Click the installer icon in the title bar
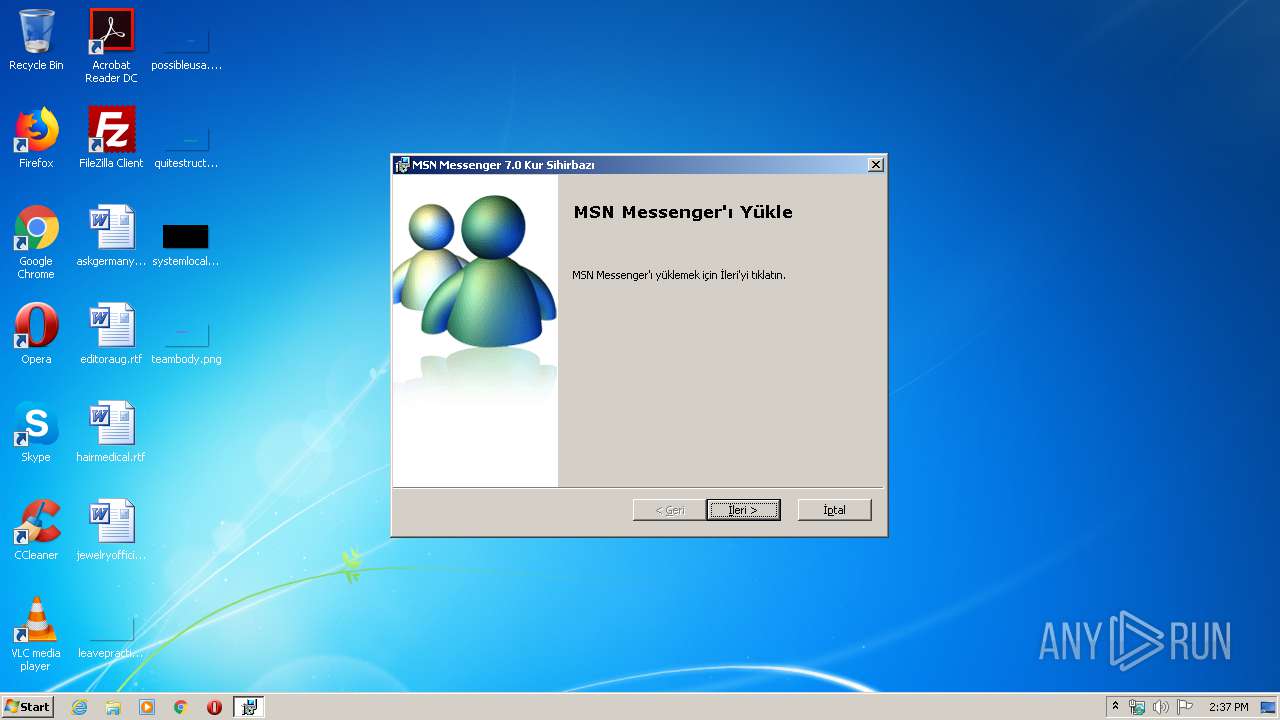Viewport: 1280px width, 720px height. 402,165
